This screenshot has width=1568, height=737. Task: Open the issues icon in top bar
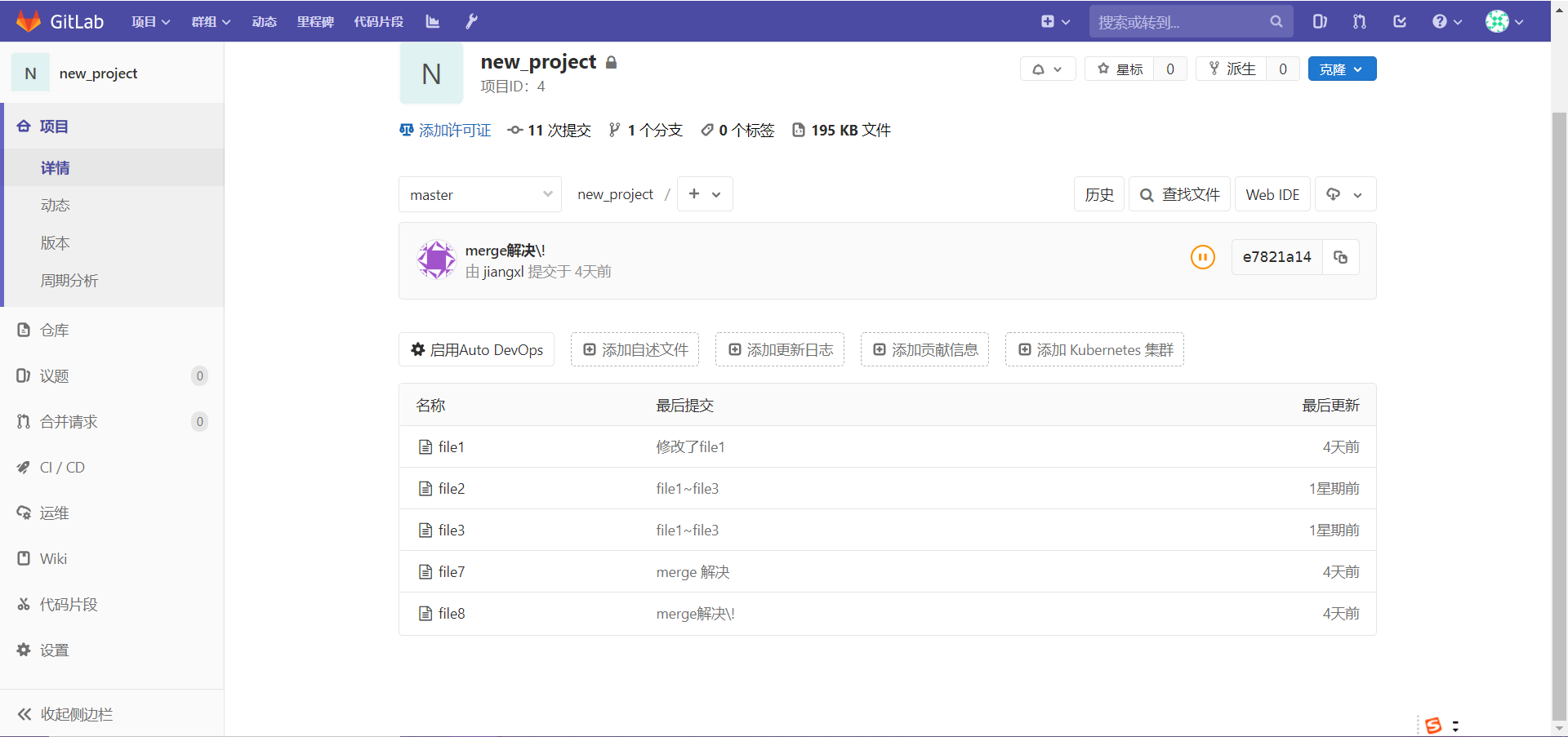coord(1320,22)
